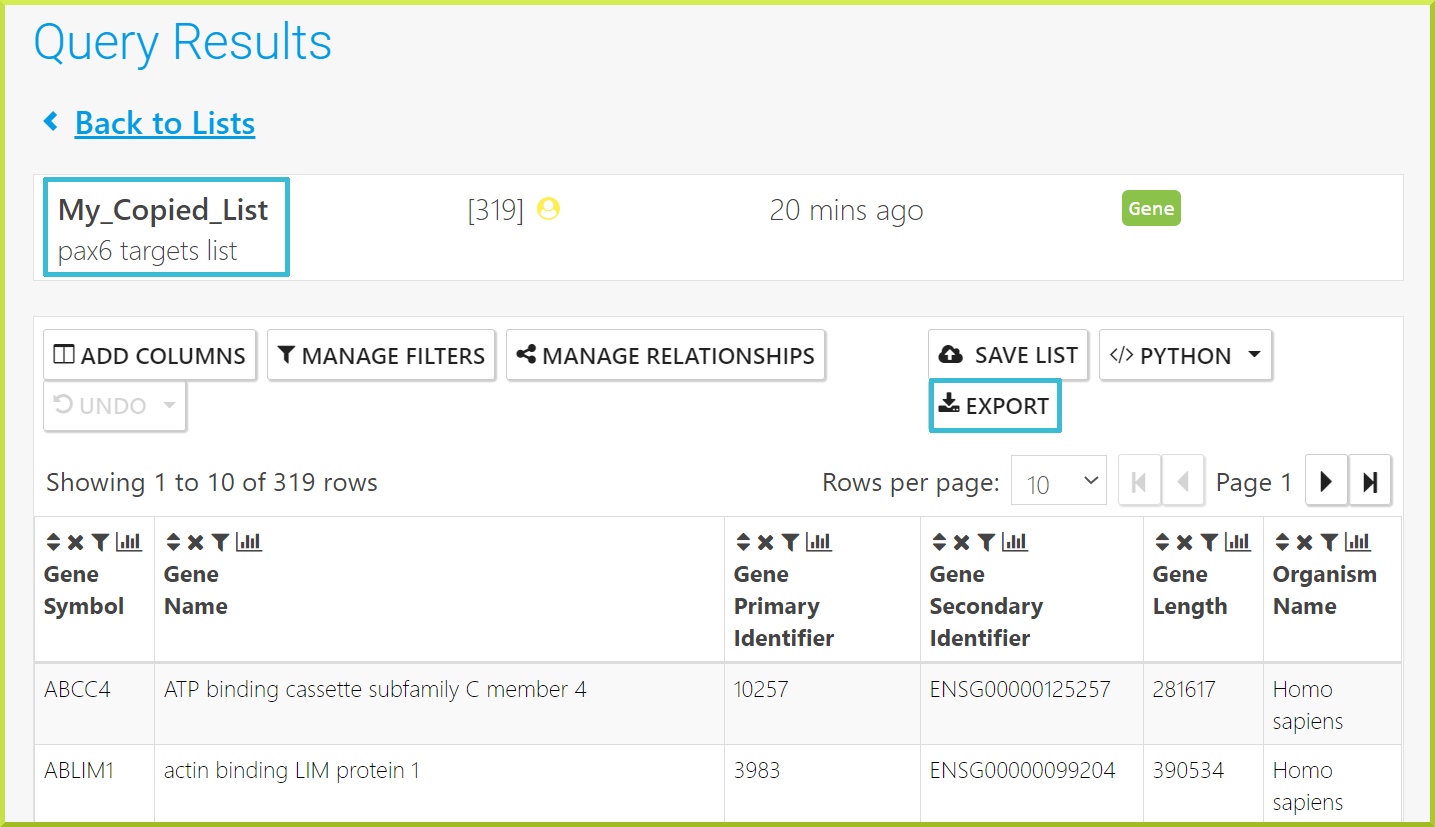Remove the Gene Name column
The width and height of the screenshot is (1435, 827).
(x=195, y=542)
